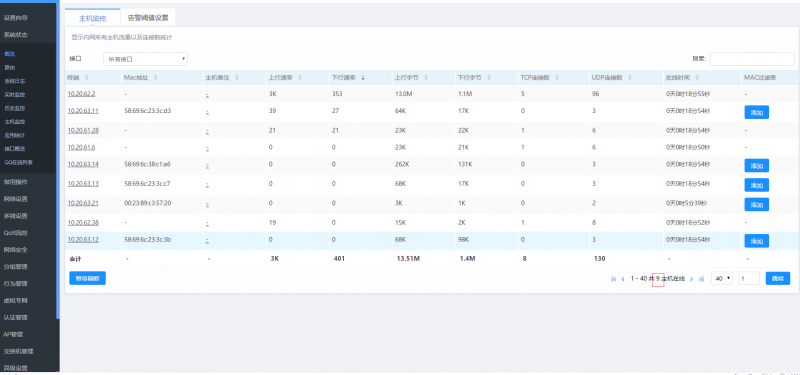The height and width of the screenshot is (375, 800).
Task: Click the search input field
Action: [752, 59]
